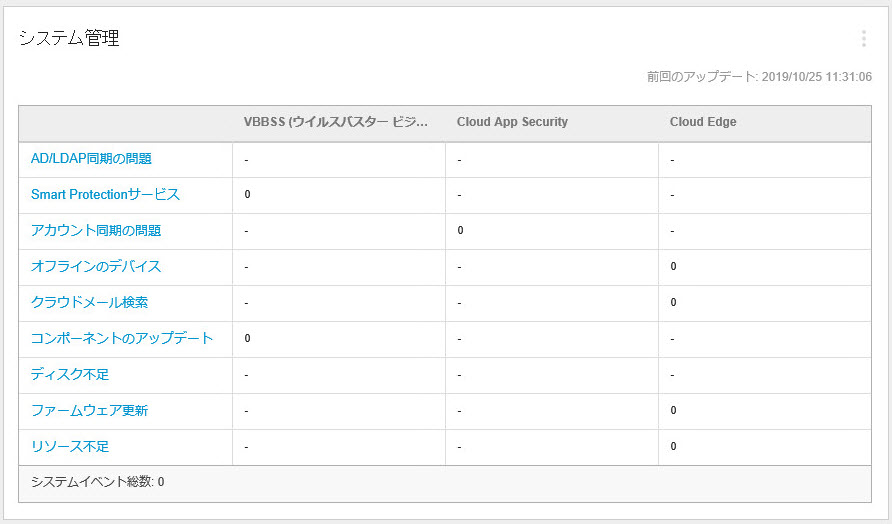Click the VBBSS column header
This screenshot has height=524, width=892.
click(x=335, y=122)
